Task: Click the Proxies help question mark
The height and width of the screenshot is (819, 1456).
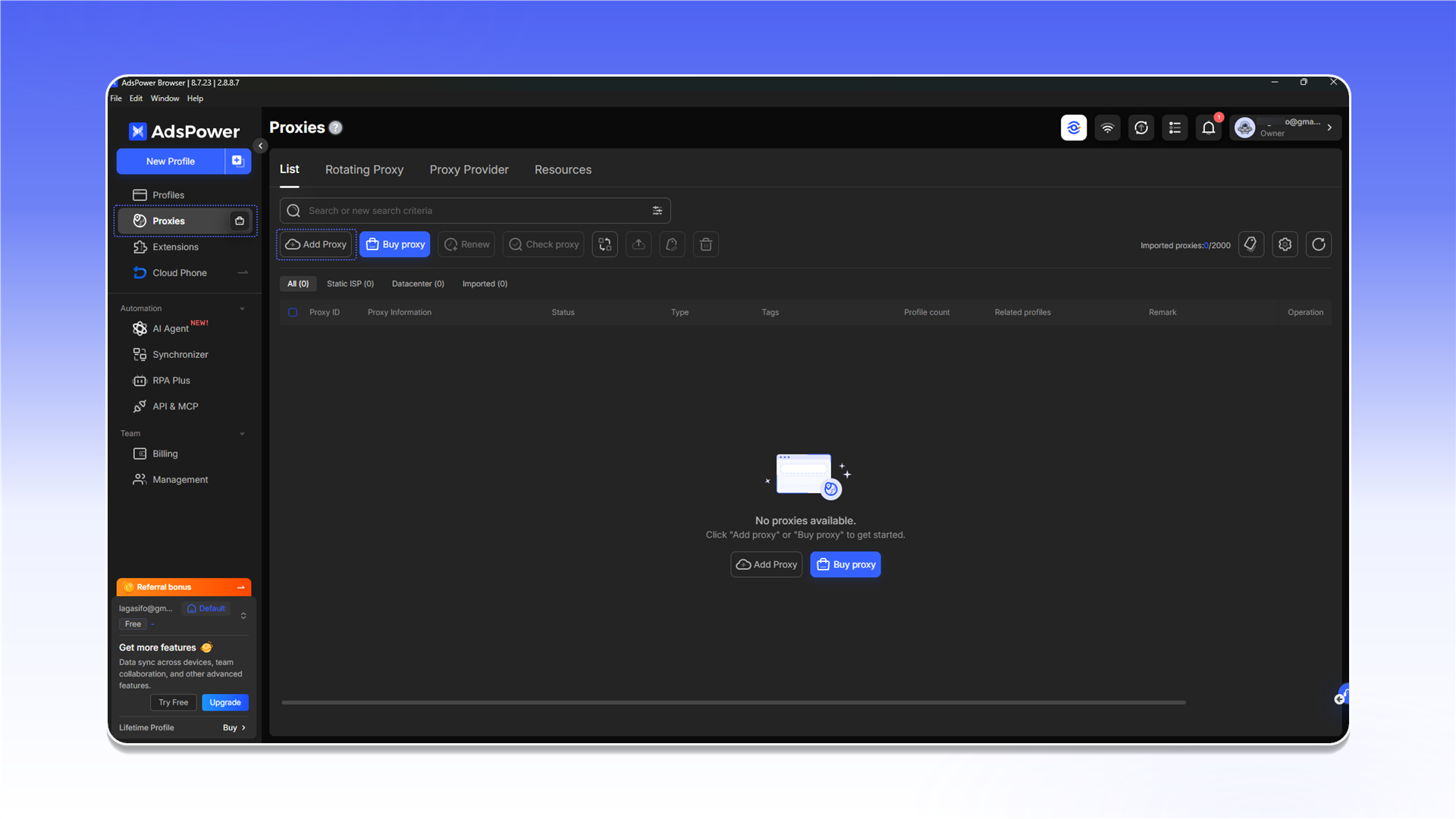Action: (x=336, y=127)
